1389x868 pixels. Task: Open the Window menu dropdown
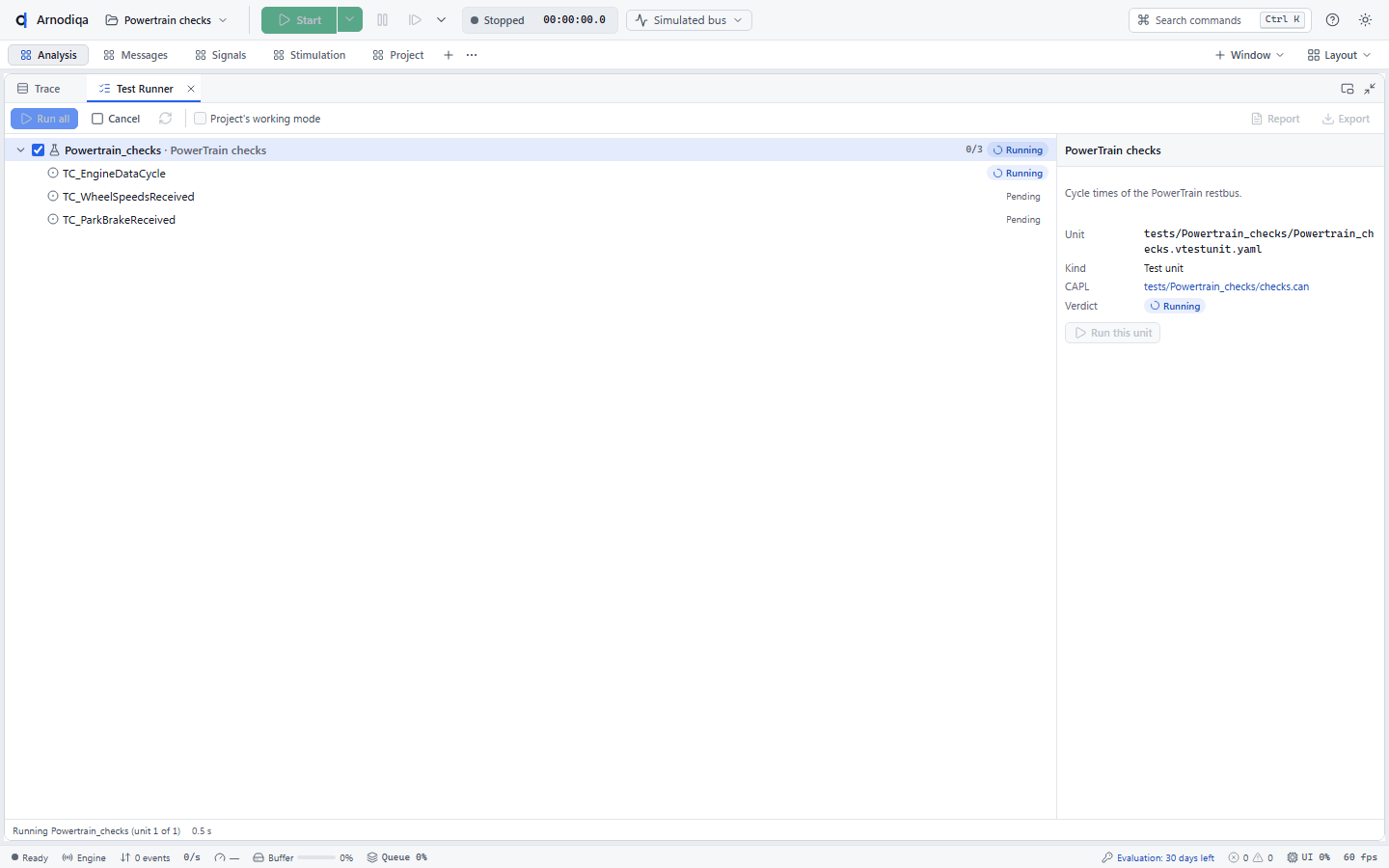click(x=1249, y=55)
